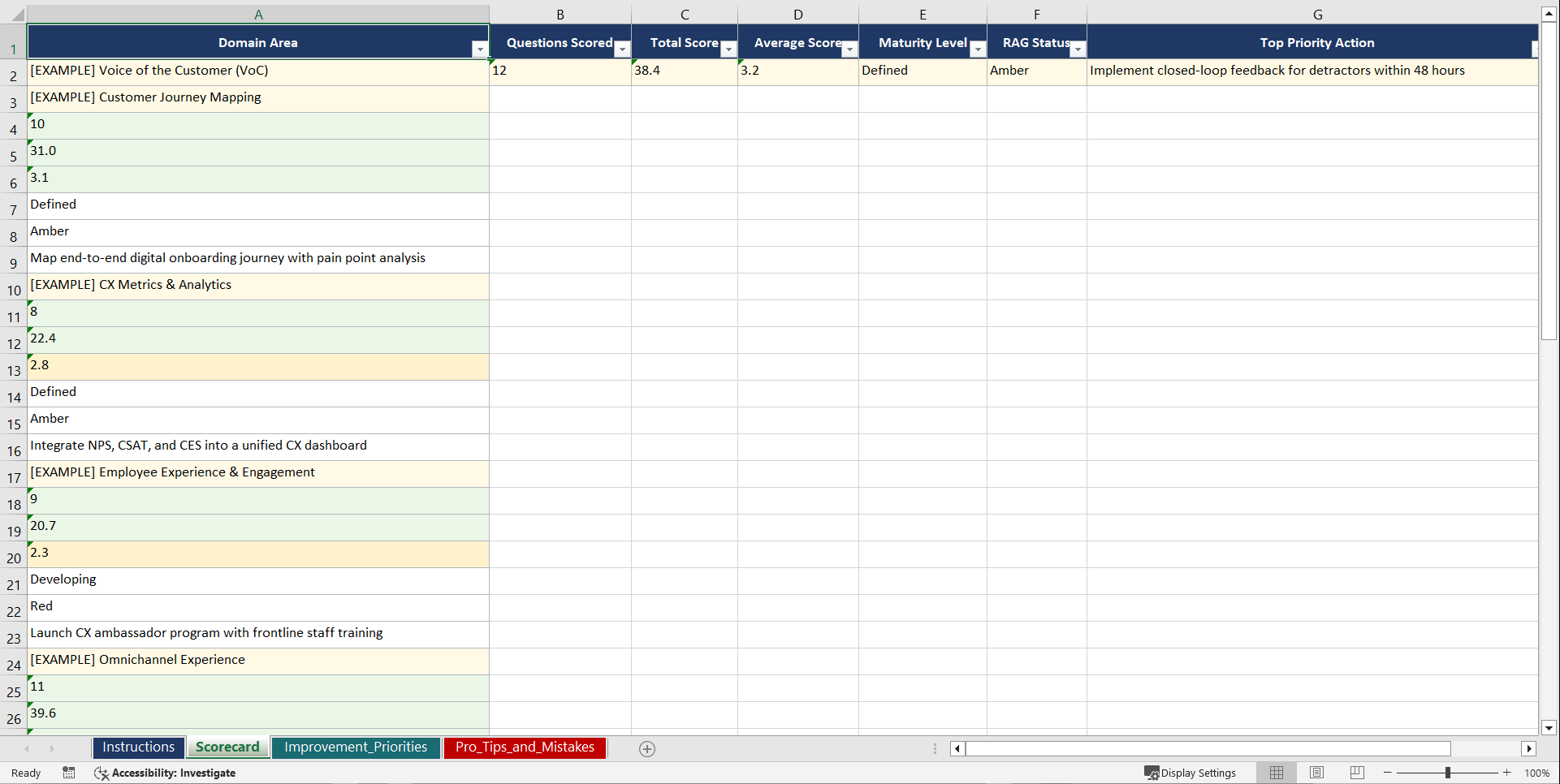
Task: Zoom in with the plus icon
Action: (x=1507, y=773)
